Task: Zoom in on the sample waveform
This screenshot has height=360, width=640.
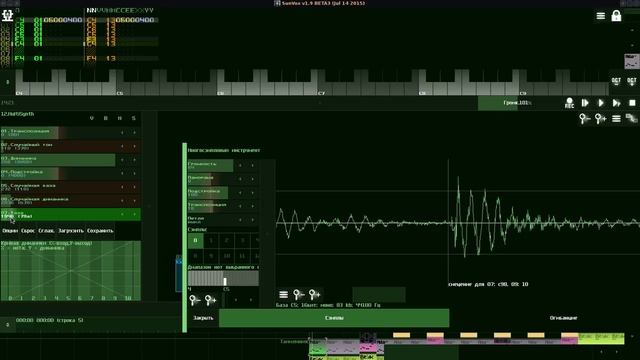Action: click(x=314, y=294)
